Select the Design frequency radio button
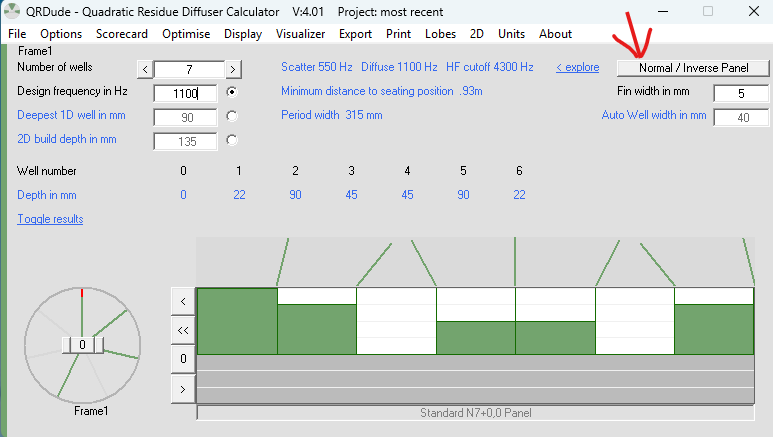This screenshot has height=437, width=773. click(233, 93)
